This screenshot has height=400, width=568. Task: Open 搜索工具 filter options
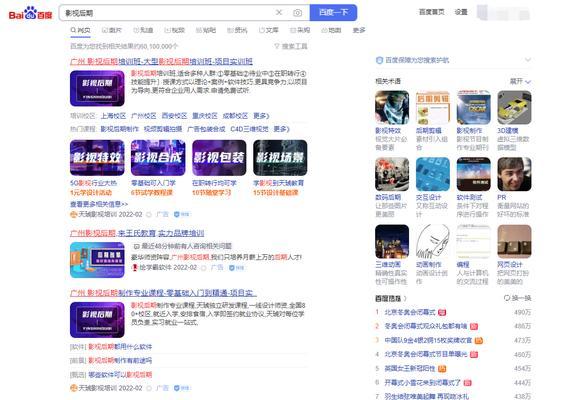(x=291, y=46)
